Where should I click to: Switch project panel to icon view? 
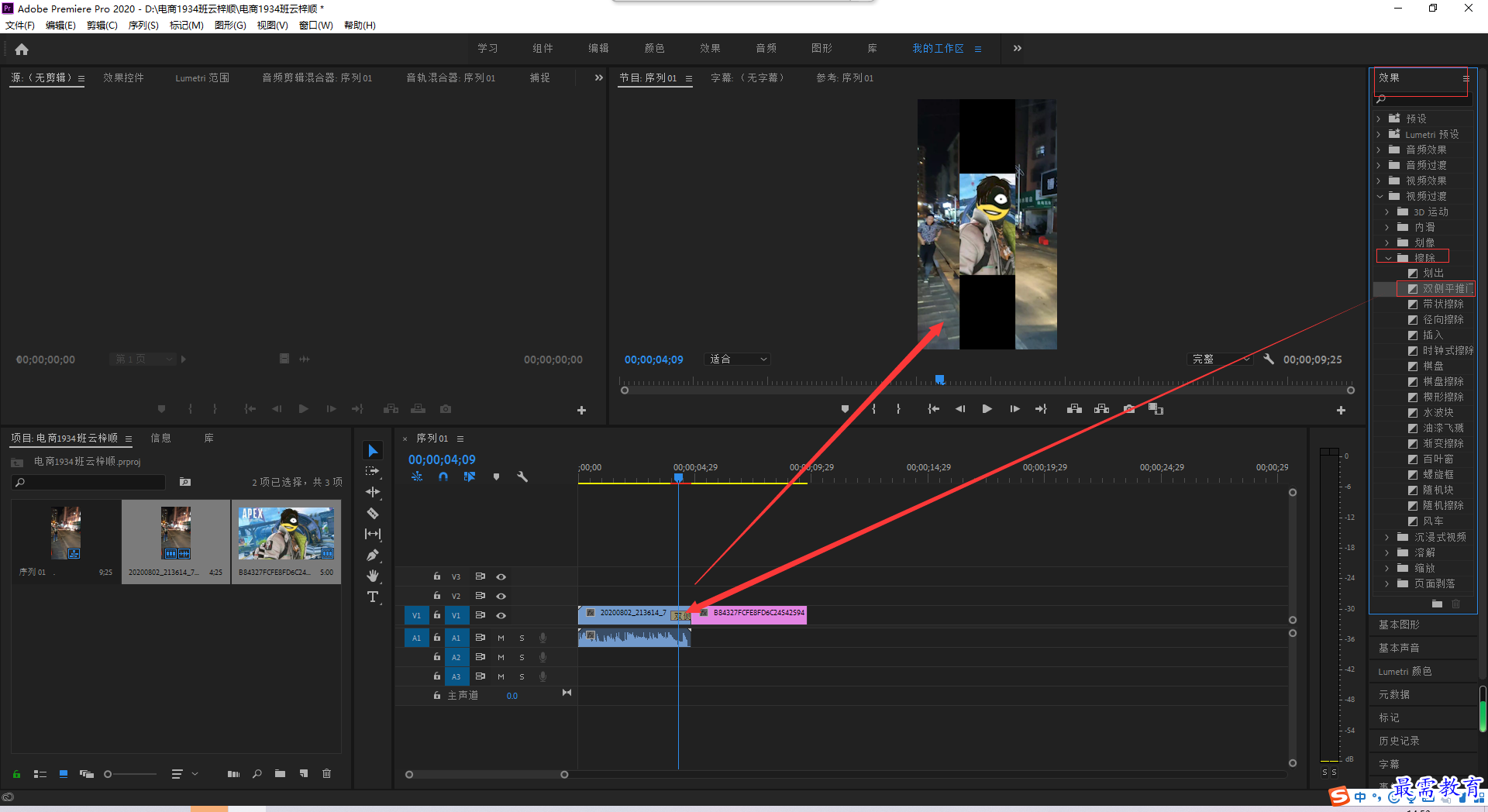(x=64, y=773)
